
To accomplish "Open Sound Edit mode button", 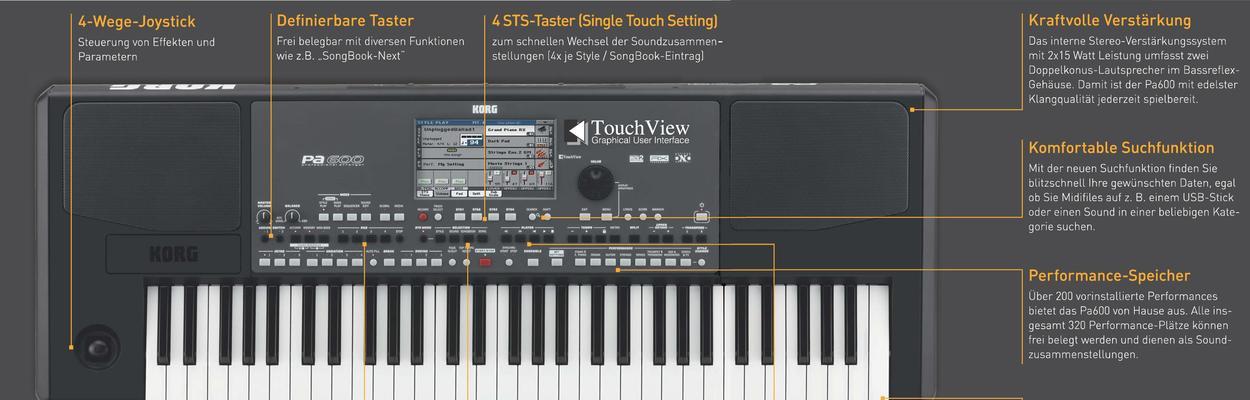I will (366, 217).
